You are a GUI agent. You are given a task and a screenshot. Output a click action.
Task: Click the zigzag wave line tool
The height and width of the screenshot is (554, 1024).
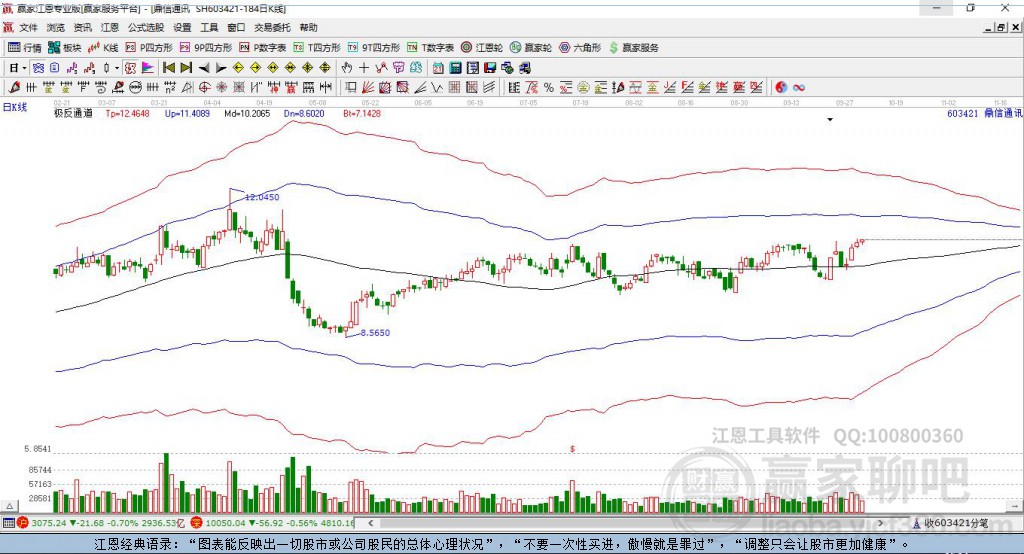[437, 88]
